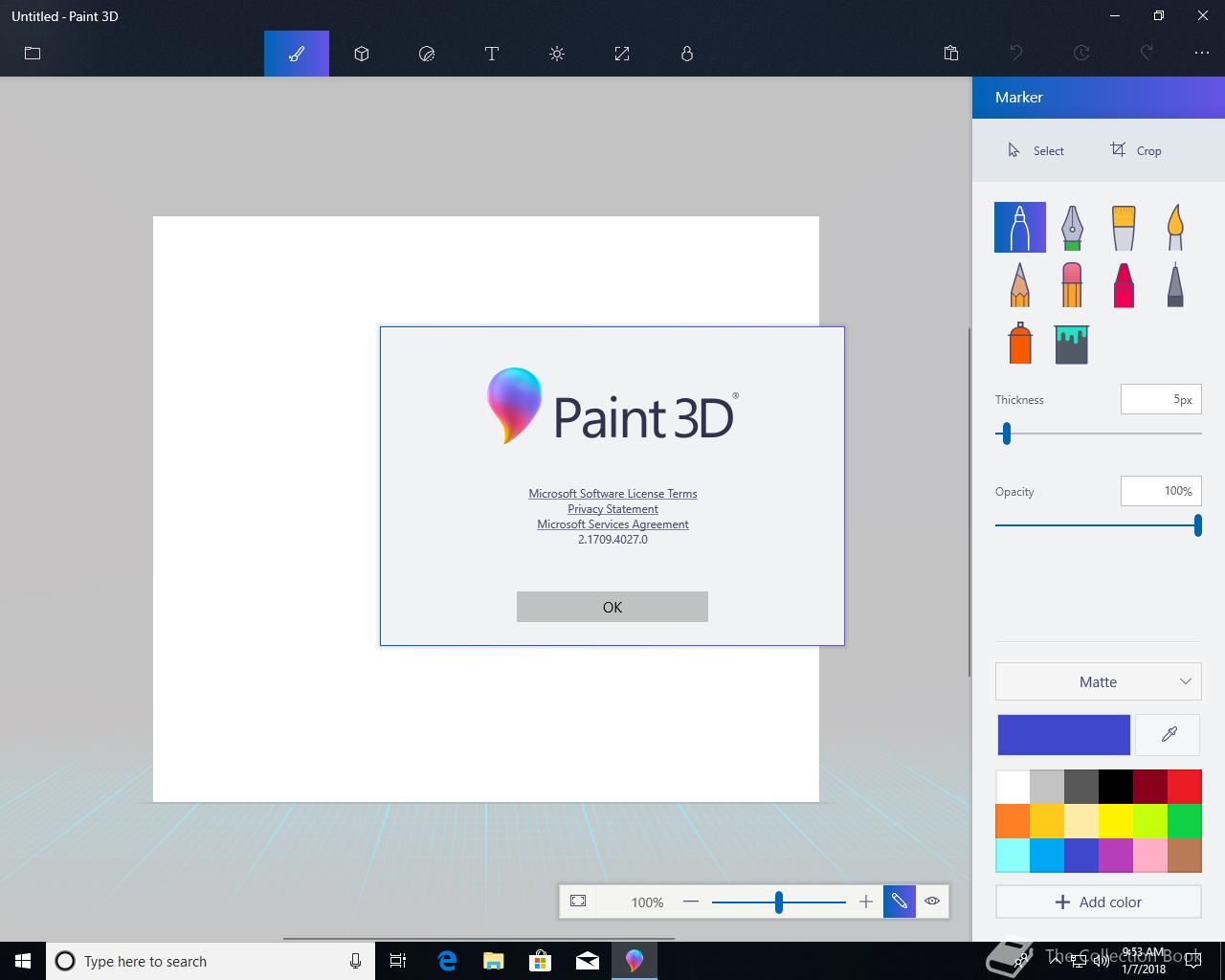Click the Redo arrow
This screenshot has width=1225, height=980.
click(x=1147, y=54)
